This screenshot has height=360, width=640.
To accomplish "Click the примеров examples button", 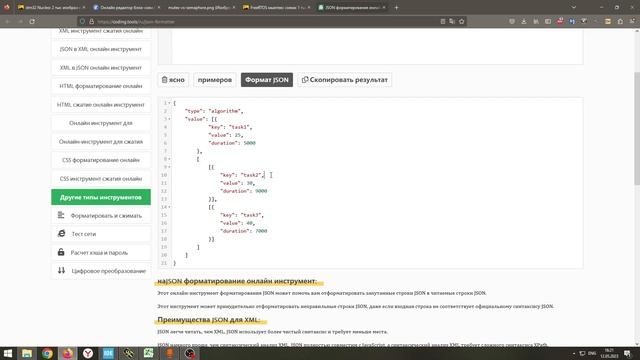I will pos(215,80).
